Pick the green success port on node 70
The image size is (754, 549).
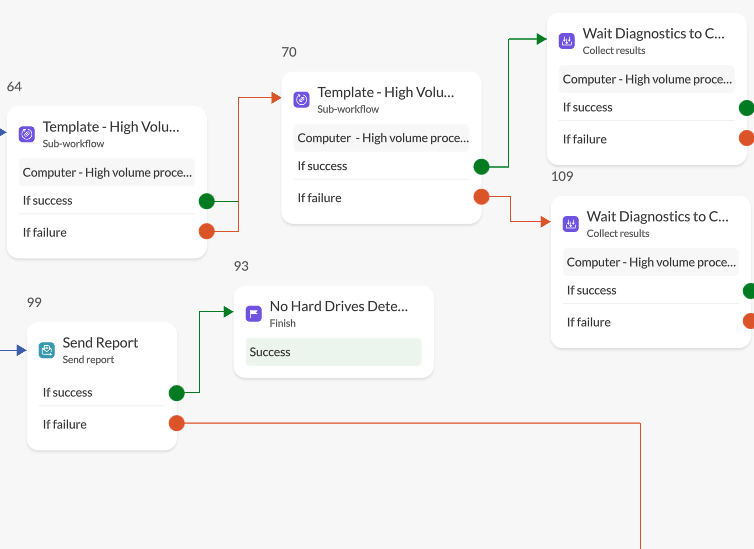tap(481, 167)
